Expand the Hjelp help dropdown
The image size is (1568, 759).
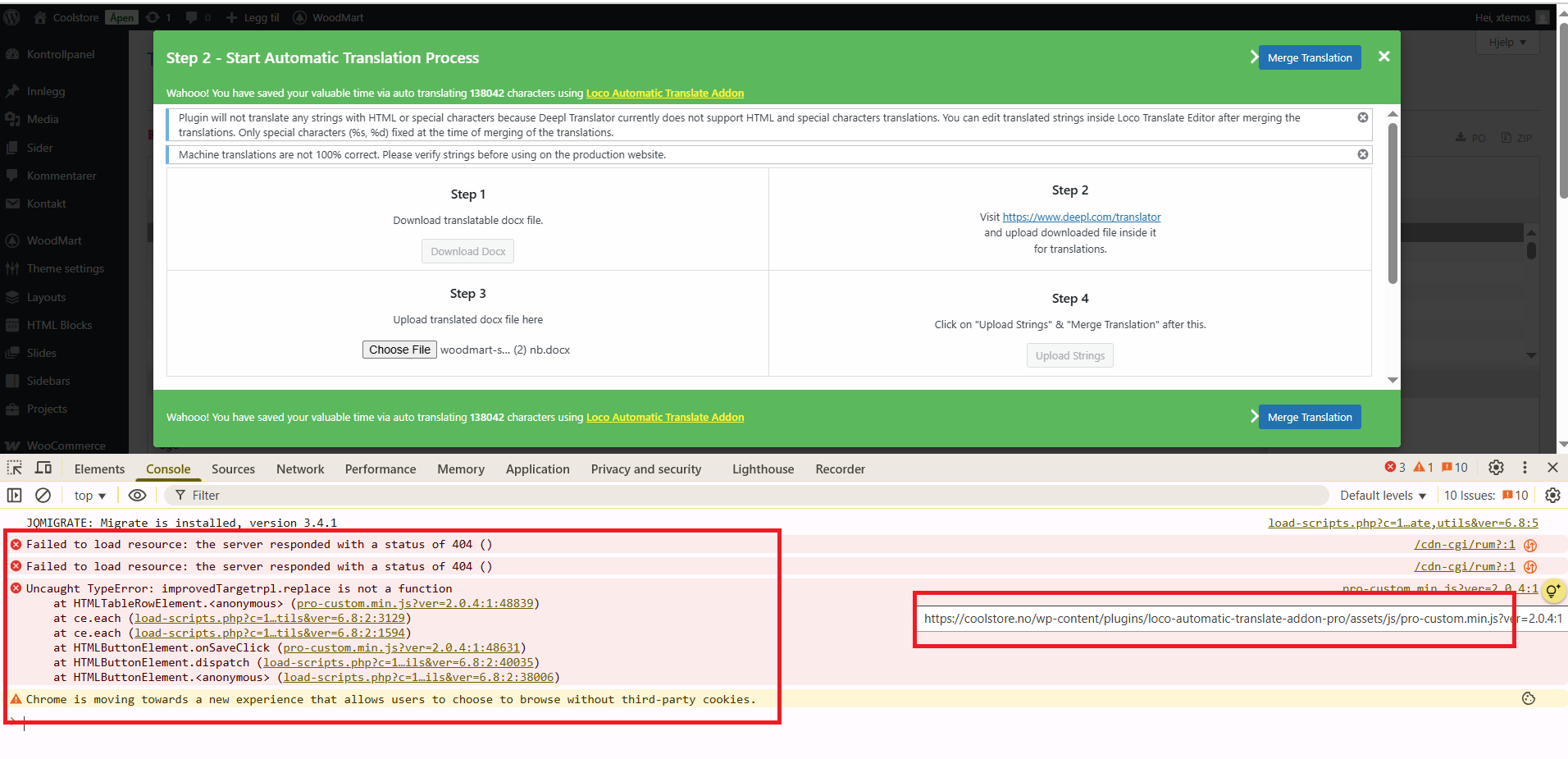[x=1508, y=42]
